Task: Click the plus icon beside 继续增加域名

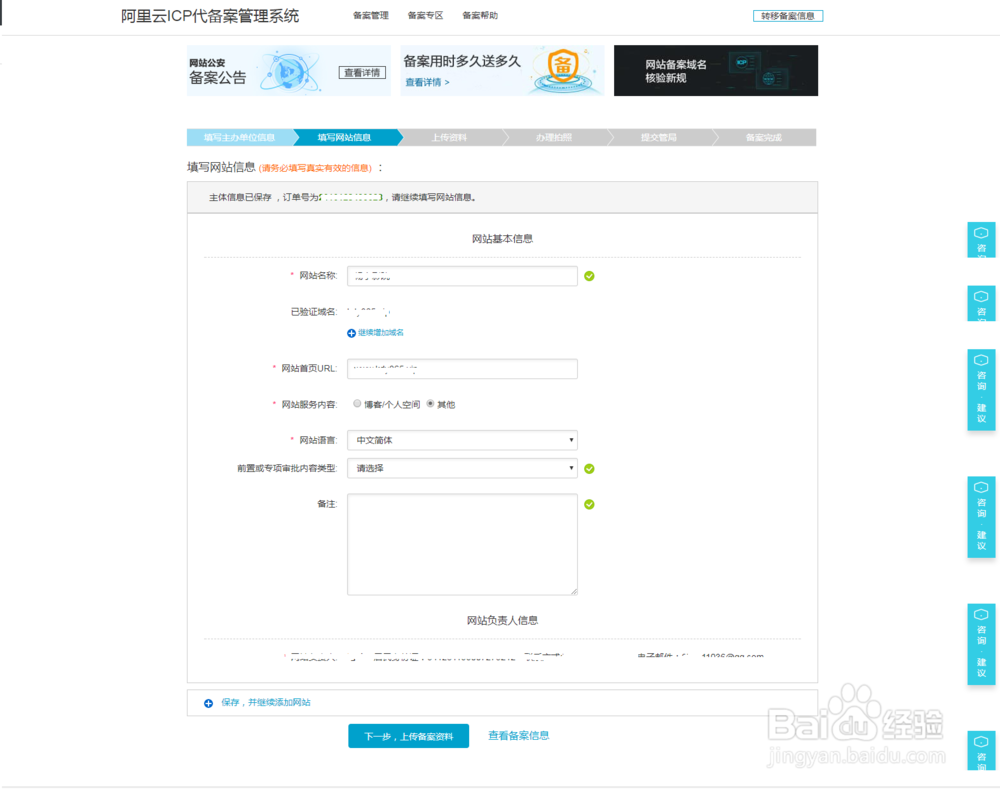Action: pos(351,333)
